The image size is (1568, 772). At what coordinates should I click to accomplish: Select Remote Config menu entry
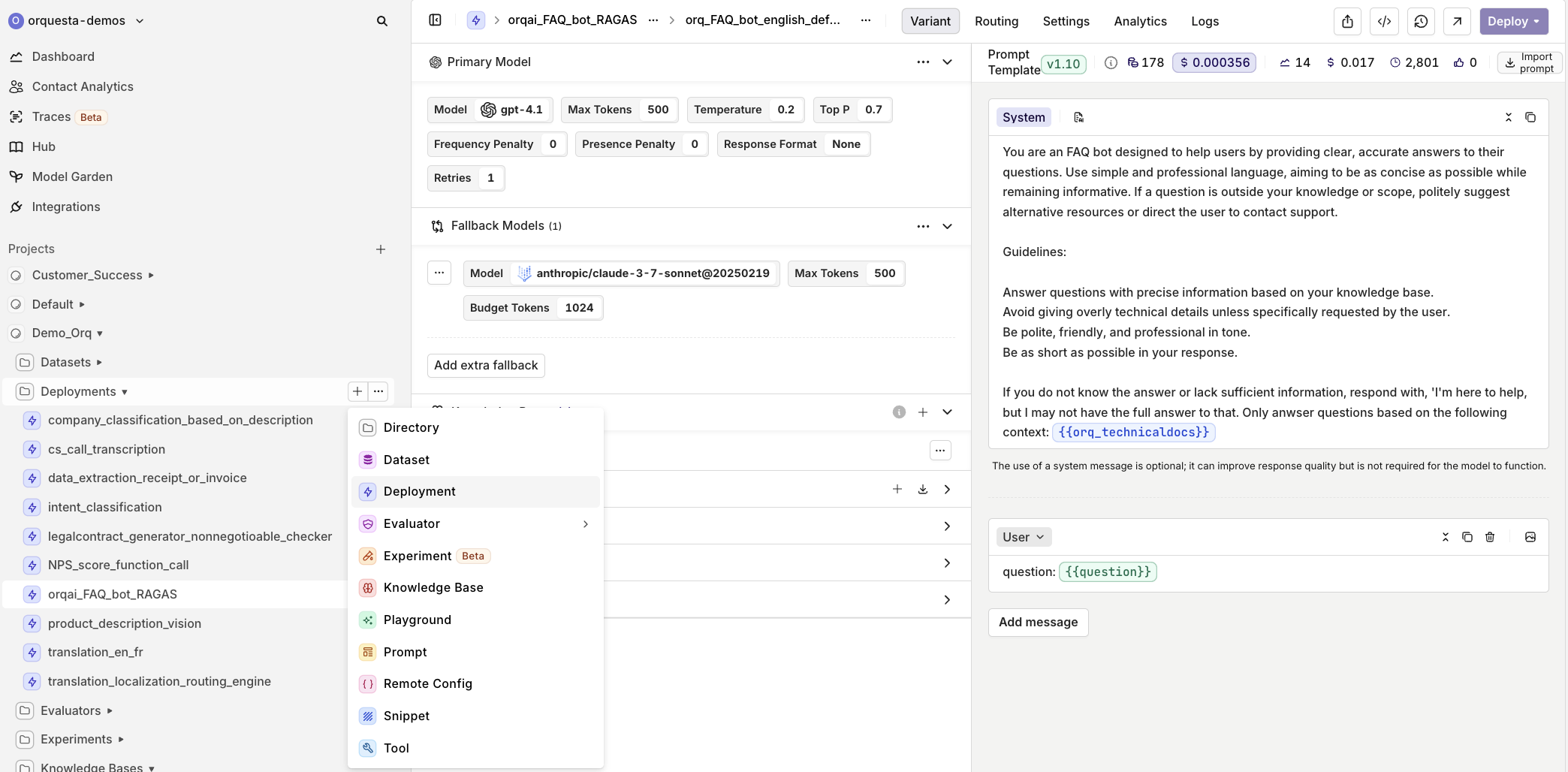pos(475,683)
